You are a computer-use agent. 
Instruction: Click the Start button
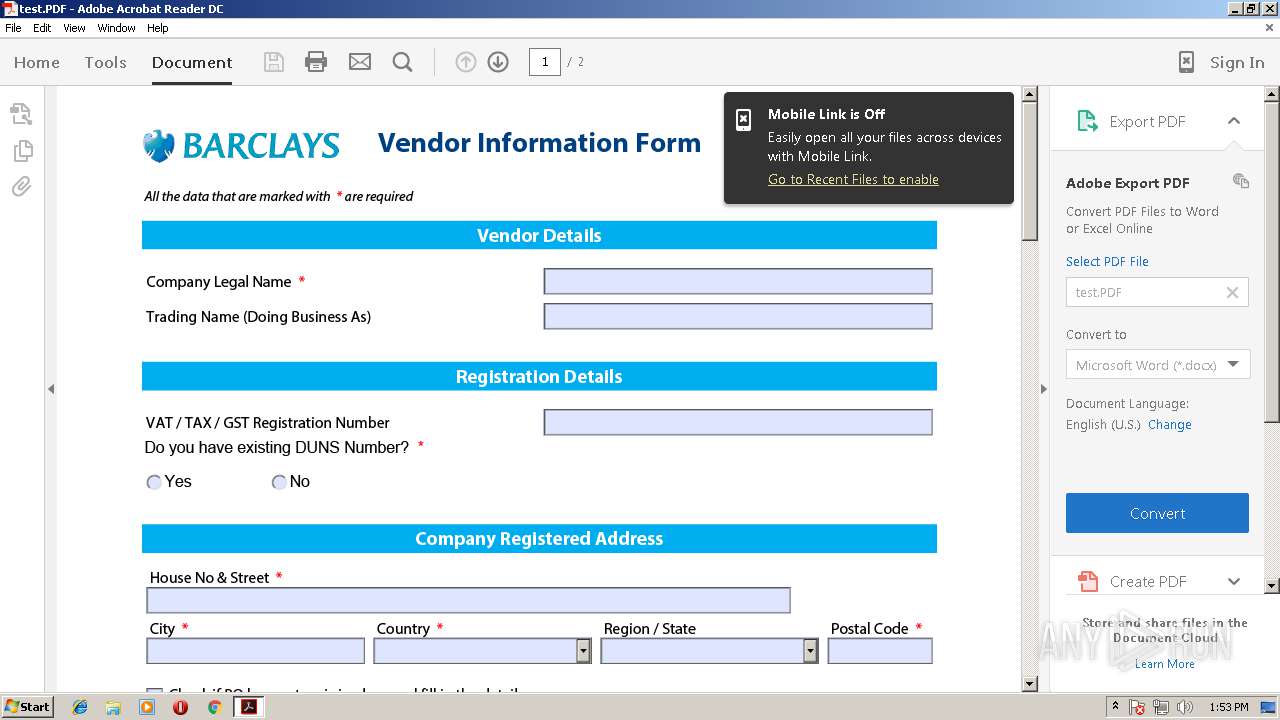pyautogui.click(x=27, y=707)
